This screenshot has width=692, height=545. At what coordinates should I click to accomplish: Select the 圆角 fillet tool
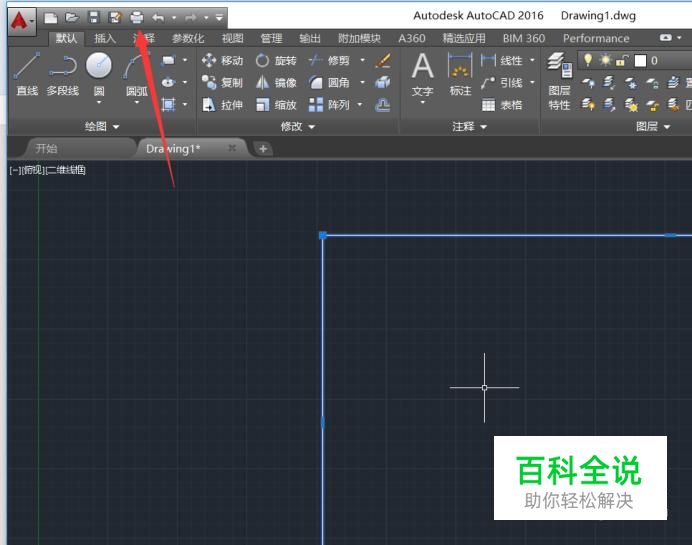coord(329,83)
